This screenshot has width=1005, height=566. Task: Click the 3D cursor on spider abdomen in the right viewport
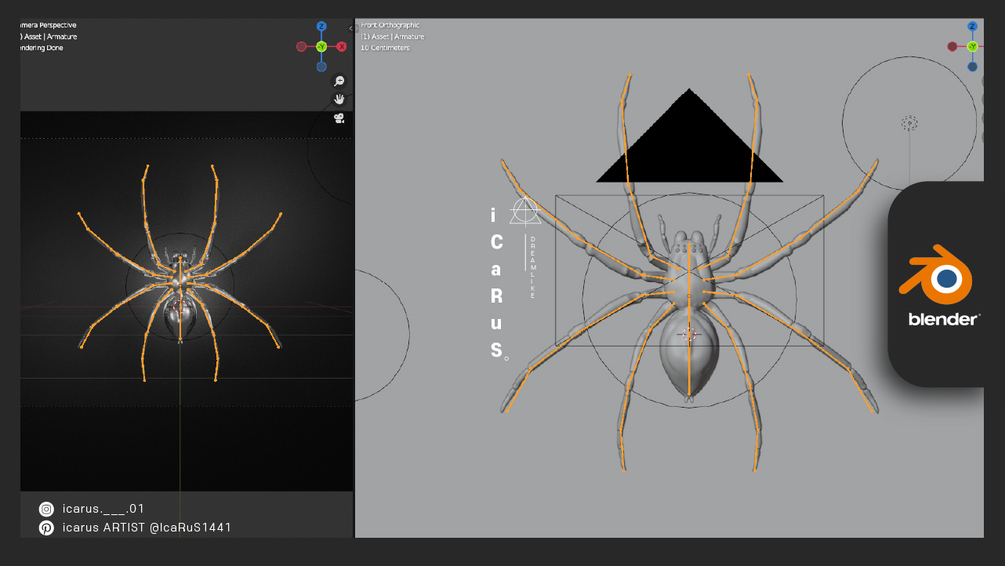pyautogui.click(x=689, y=334)
